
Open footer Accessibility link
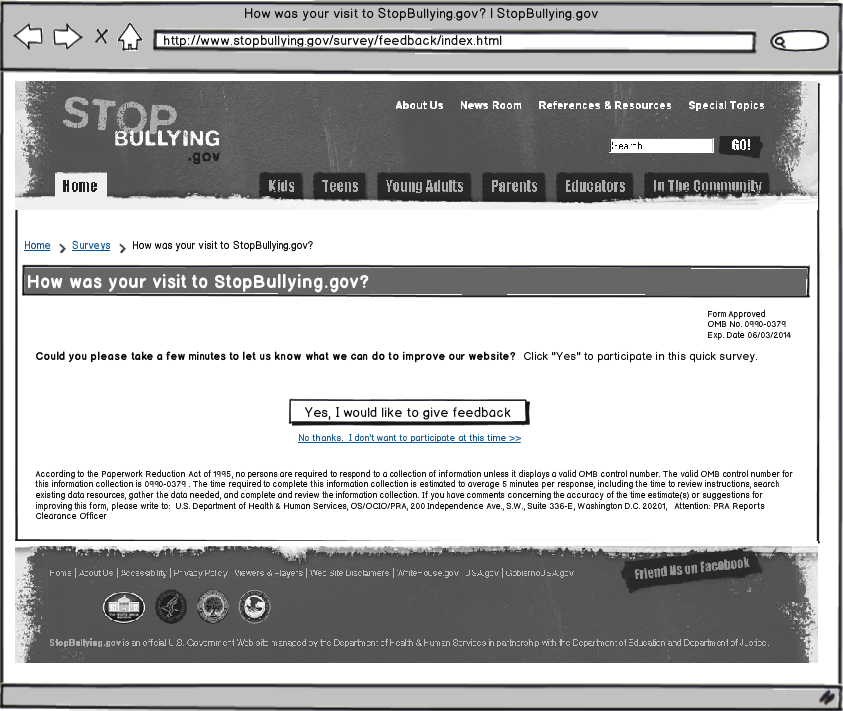(144, 573)
